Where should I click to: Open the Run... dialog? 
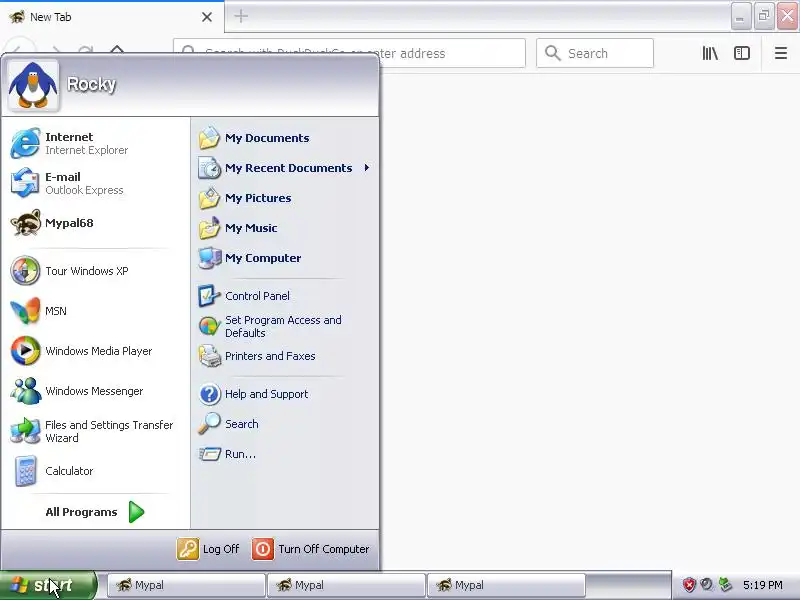(284, 454)
